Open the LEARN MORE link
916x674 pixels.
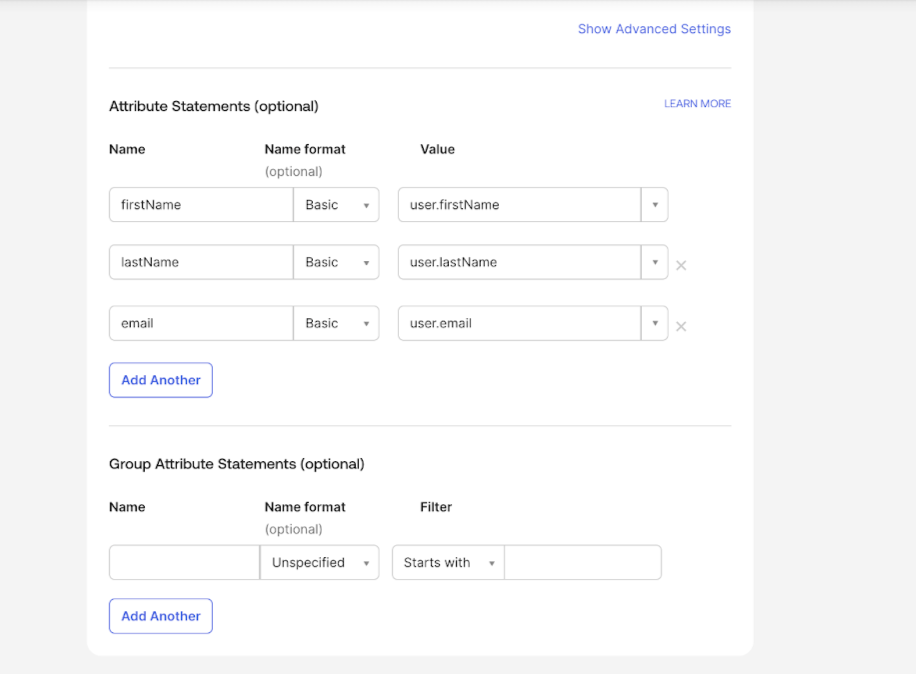698,103
